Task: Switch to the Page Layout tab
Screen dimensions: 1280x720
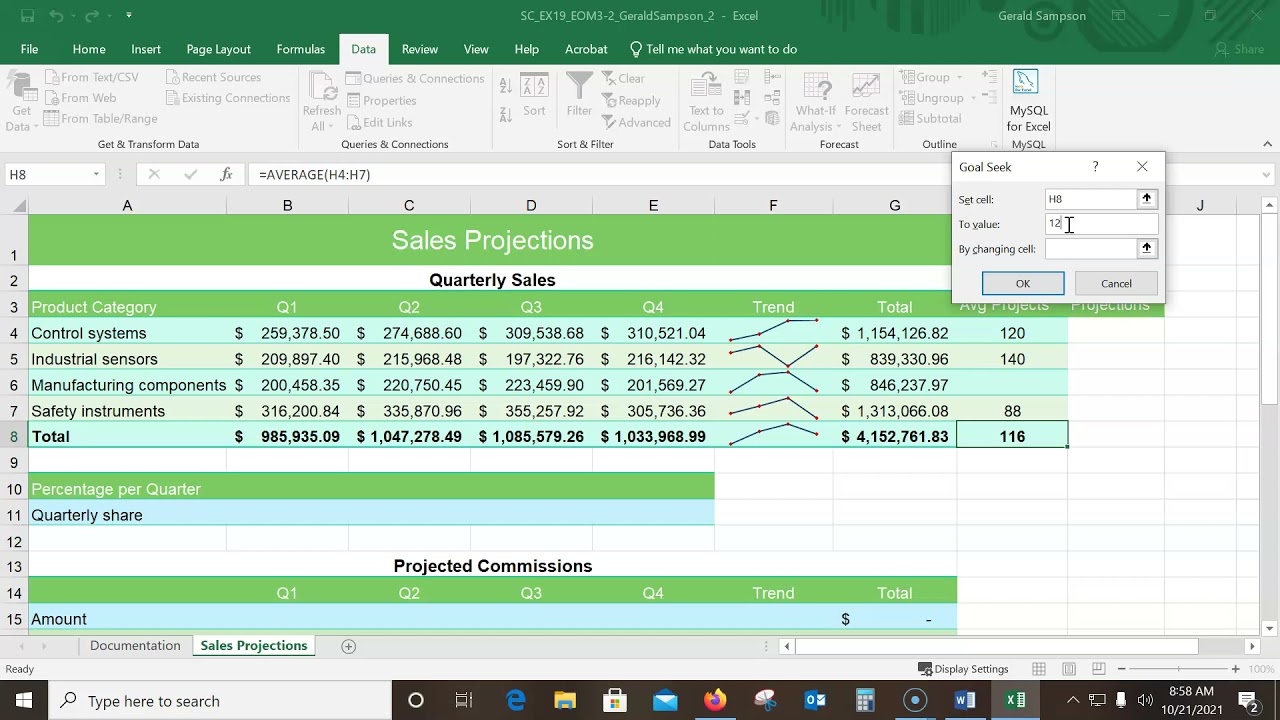Action: 218,49
